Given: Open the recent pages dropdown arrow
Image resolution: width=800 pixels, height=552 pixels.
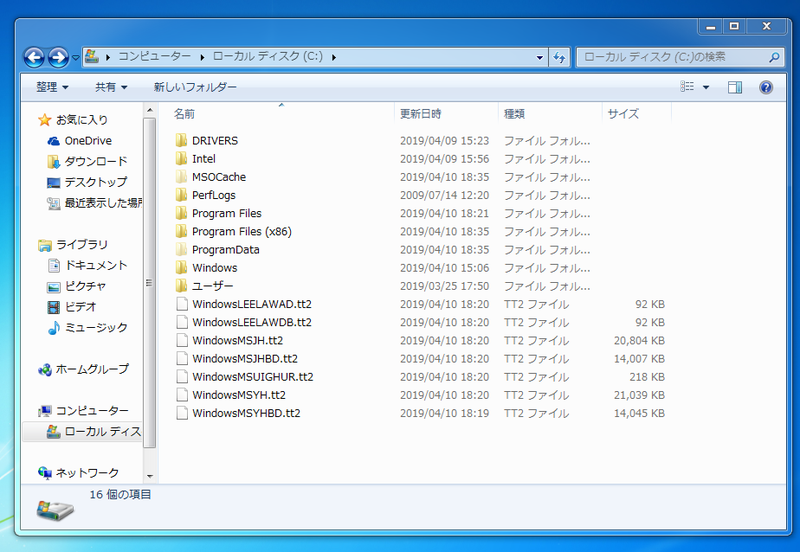Looking at the screenshot, I should (x=76, y=58).
